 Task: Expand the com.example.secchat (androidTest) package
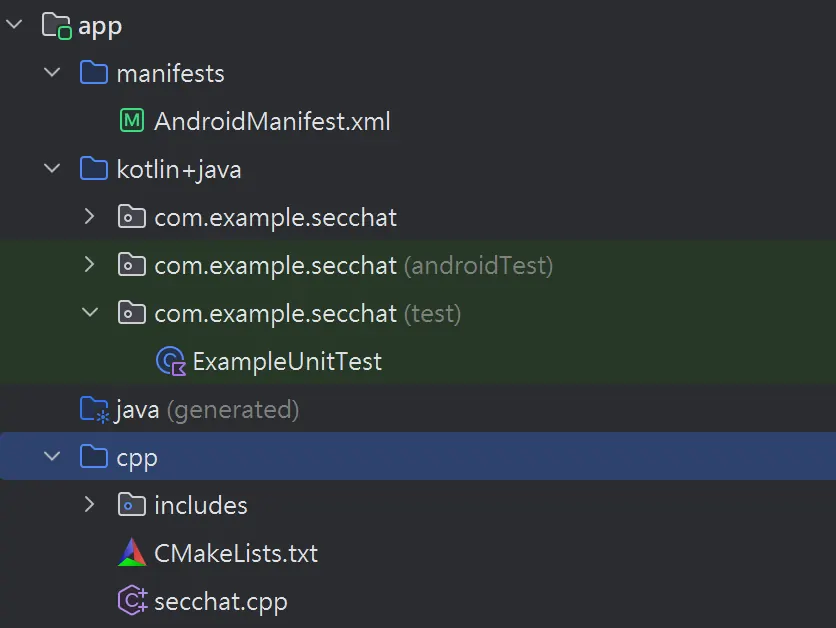(x=90, y=264)
